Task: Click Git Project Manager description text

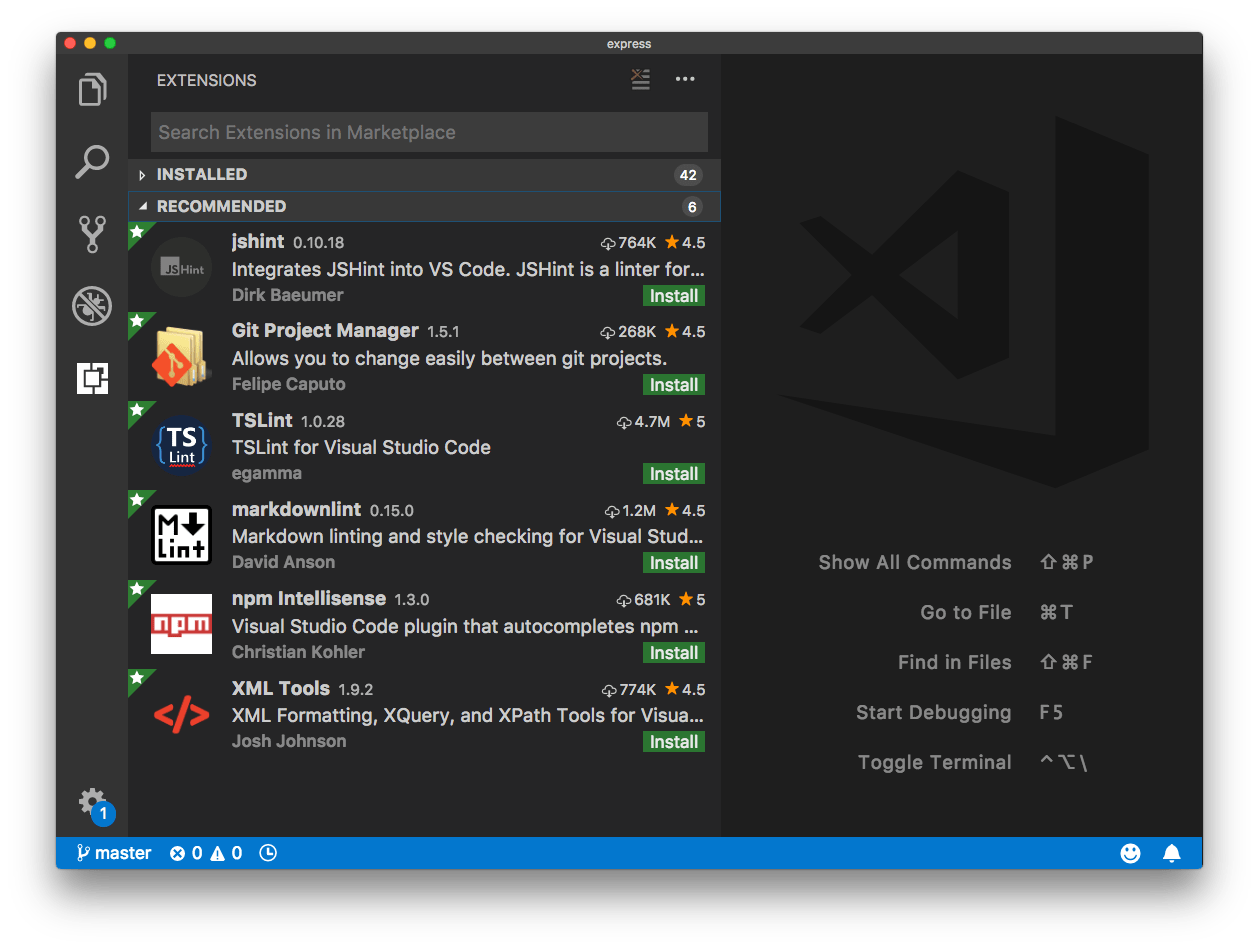Action: (449, 358)
